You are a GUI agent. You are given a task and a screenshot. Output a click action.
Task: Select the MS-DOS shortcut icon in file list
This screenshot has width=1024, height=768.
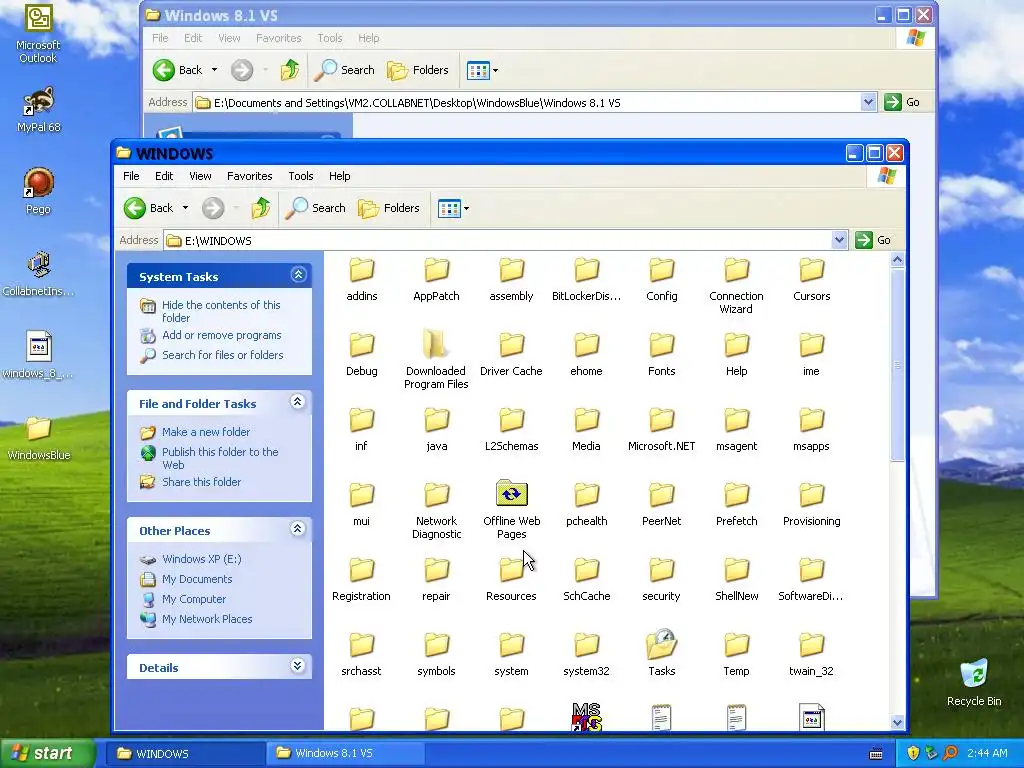pyautogui.click(x=586, y=716)
